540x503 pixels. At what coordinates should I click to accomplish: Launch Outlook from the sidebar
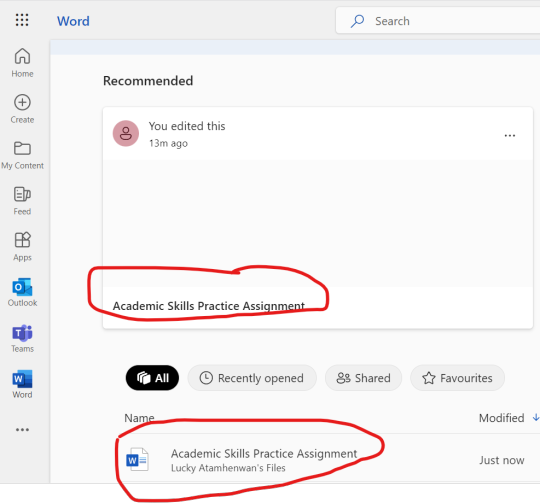click(22, 292)
